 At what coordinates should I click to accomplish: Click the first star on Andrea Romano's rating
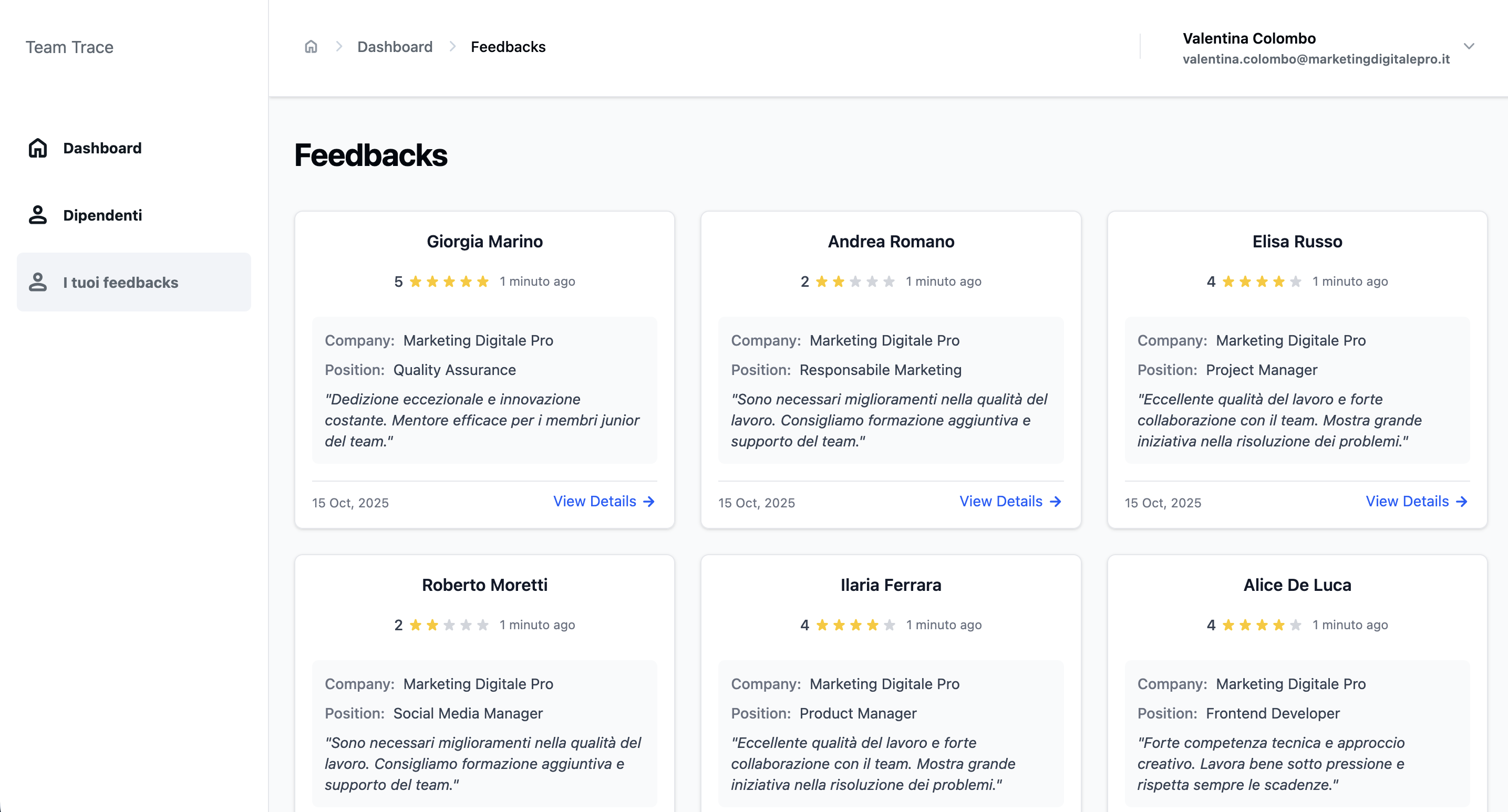(x=821, y=282)
